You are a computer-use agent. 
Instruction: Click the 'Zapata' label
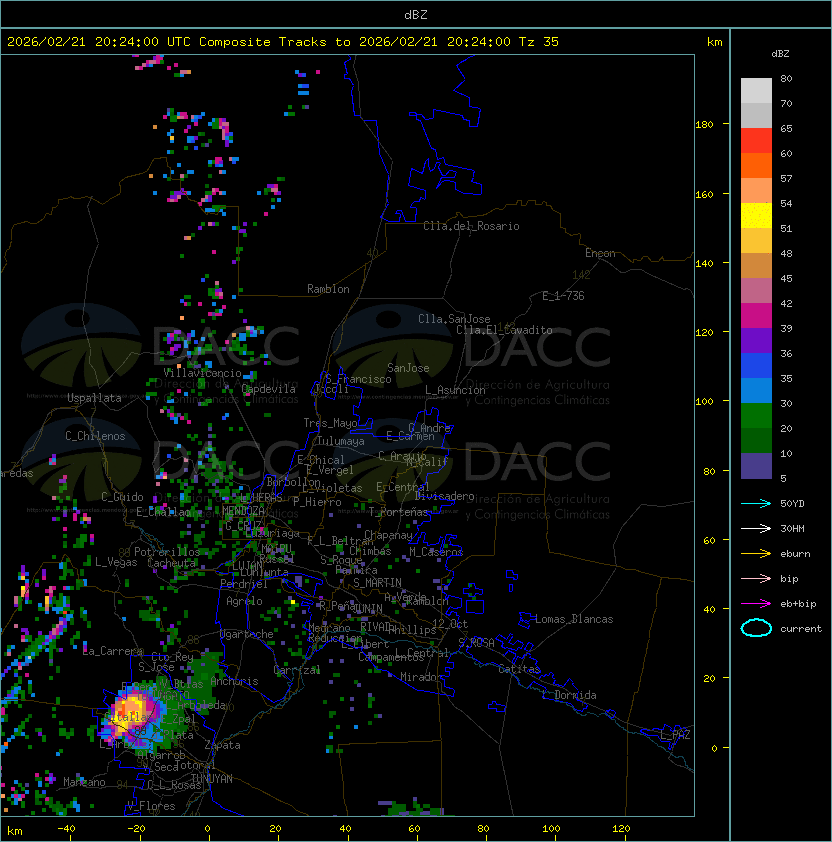pos(222,745)
